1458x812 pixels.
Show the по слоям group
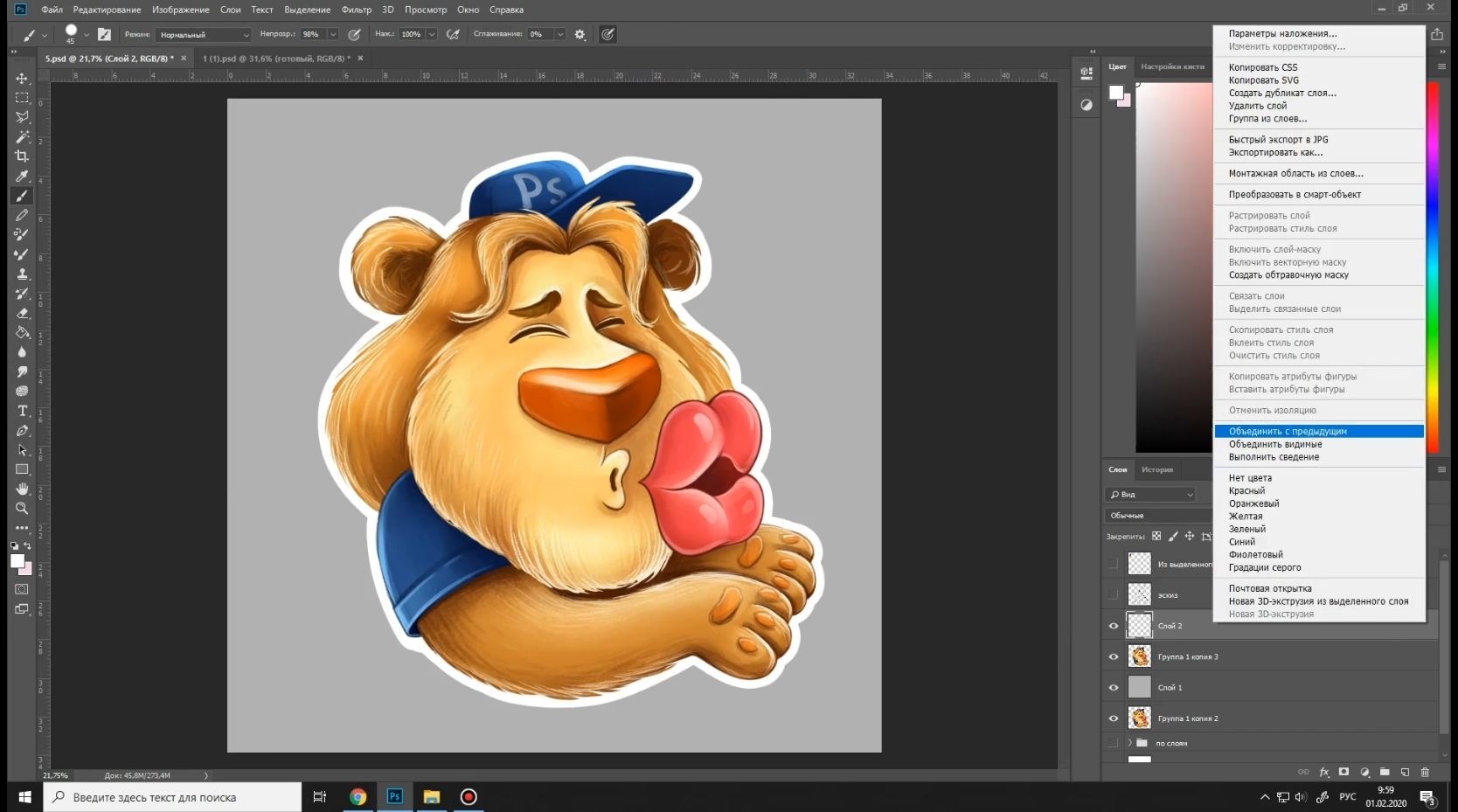tap(1114, 743)
